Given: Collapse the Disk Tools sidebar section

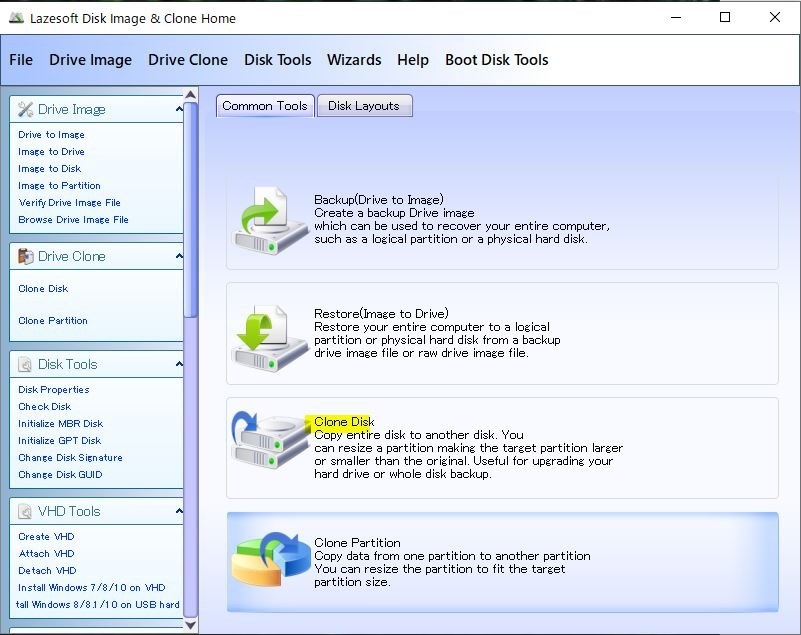Looking at the screenshot, I should pos(179,364).
